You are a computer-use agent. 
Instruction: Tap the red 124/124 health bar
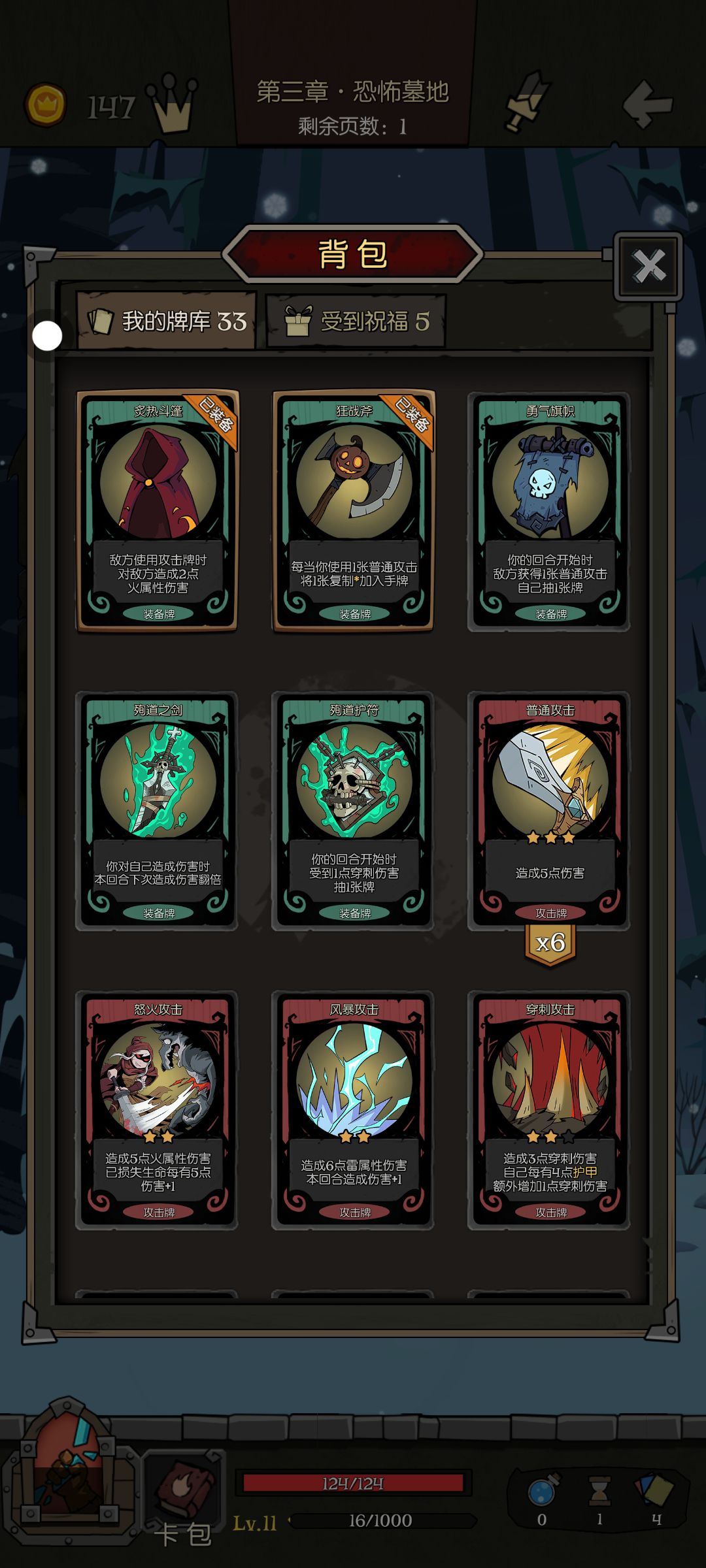353,1483
